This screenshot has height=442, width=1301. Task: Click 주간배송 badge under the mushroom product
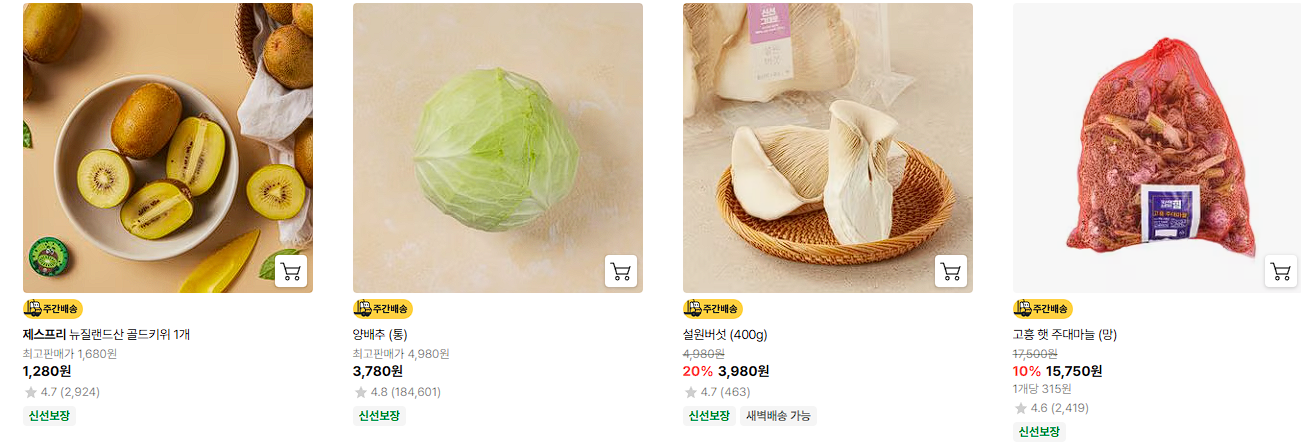[x=713, y=309]
